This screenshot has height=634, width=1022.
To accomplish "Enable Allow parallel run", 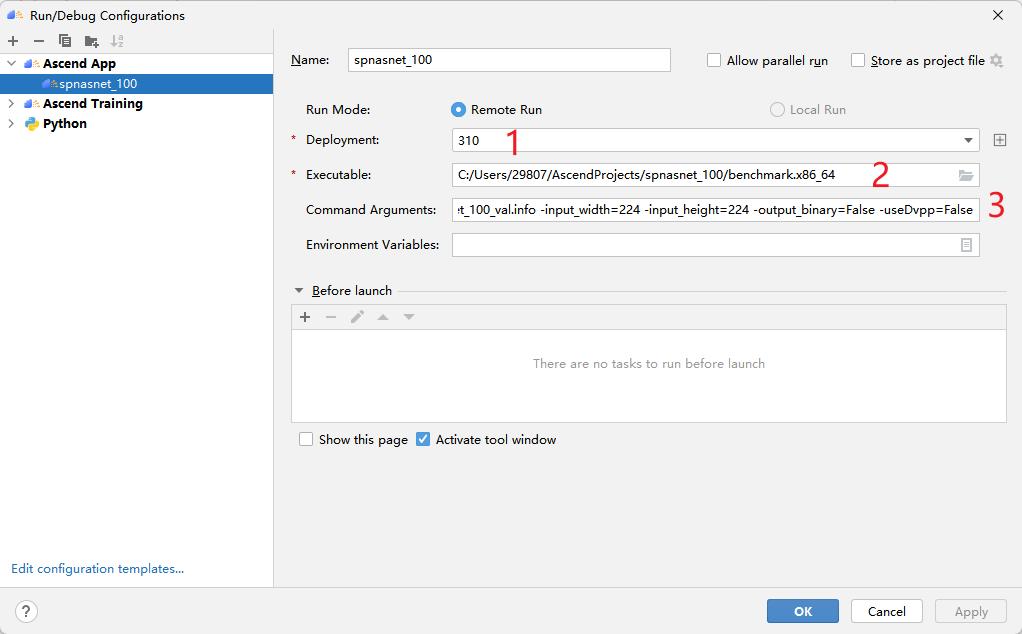I will pyautogui.click(x=714, y=60).
